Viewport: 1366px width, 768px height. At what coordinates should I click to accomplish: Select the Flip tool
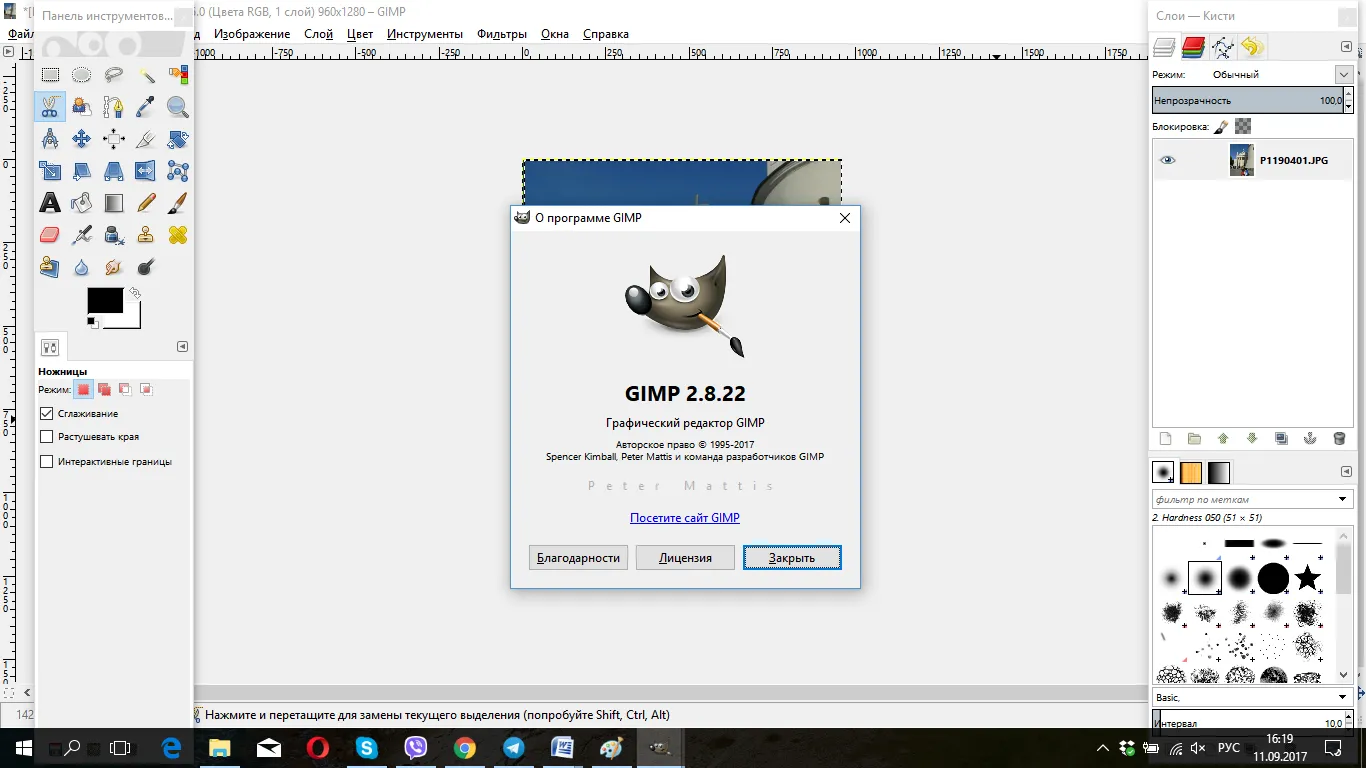pyautogui.click(x=146, y=170)
